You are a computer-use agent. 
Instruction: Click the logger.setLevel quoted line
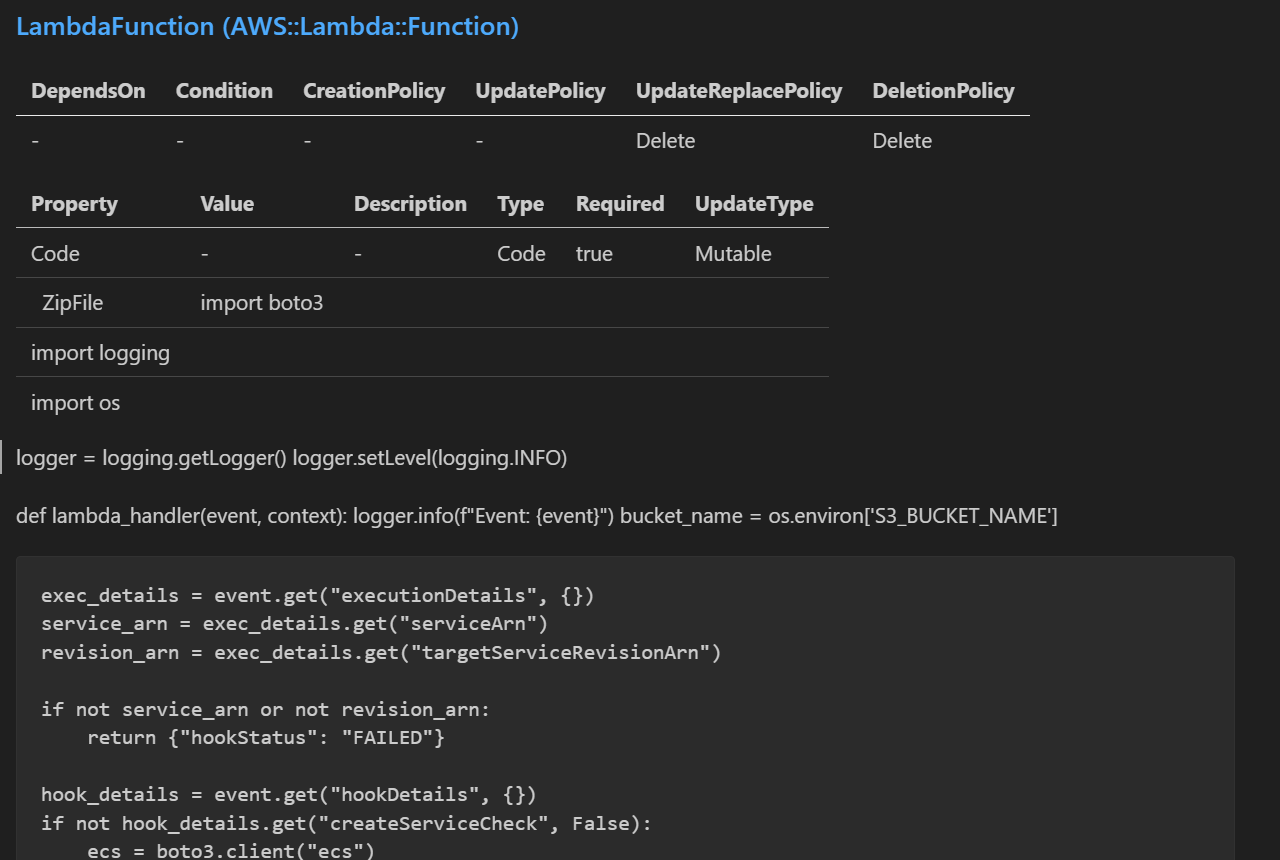click(x=292, y=458)
